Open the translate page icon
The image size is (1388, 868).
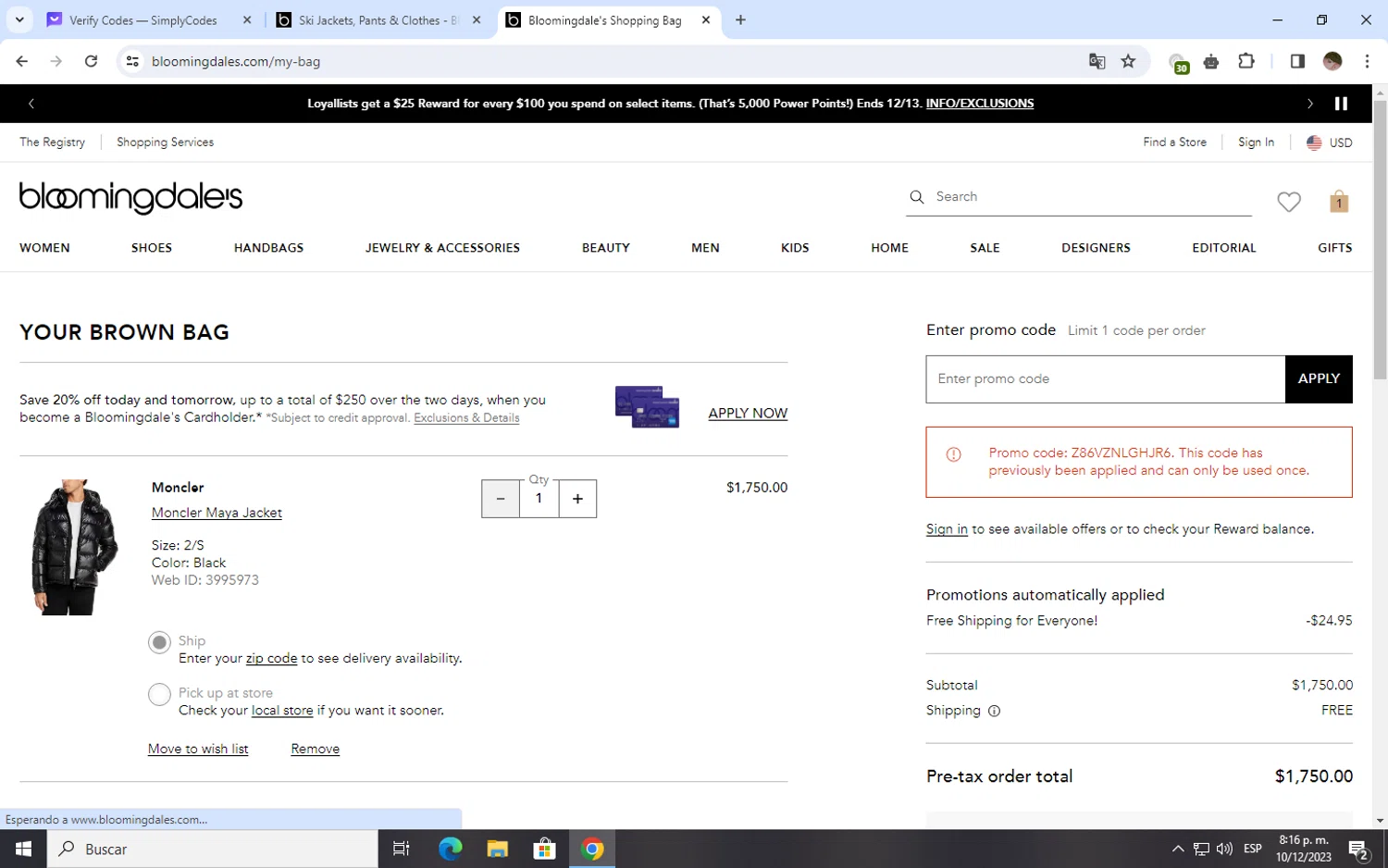click(1097, 61)
